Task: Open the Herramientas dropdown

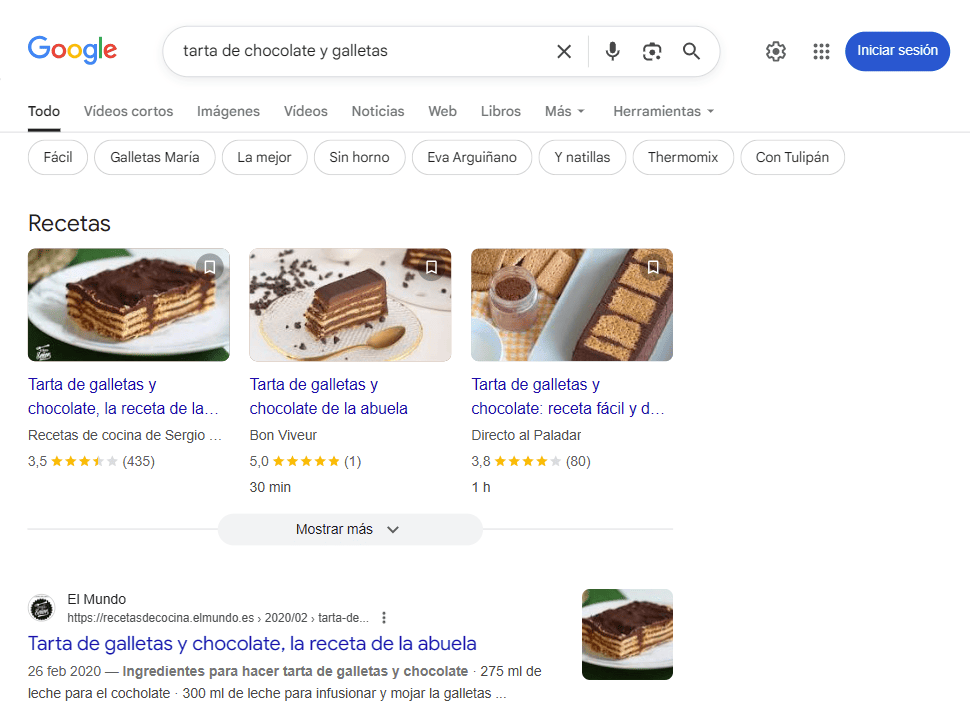Action: click(663, 111)
